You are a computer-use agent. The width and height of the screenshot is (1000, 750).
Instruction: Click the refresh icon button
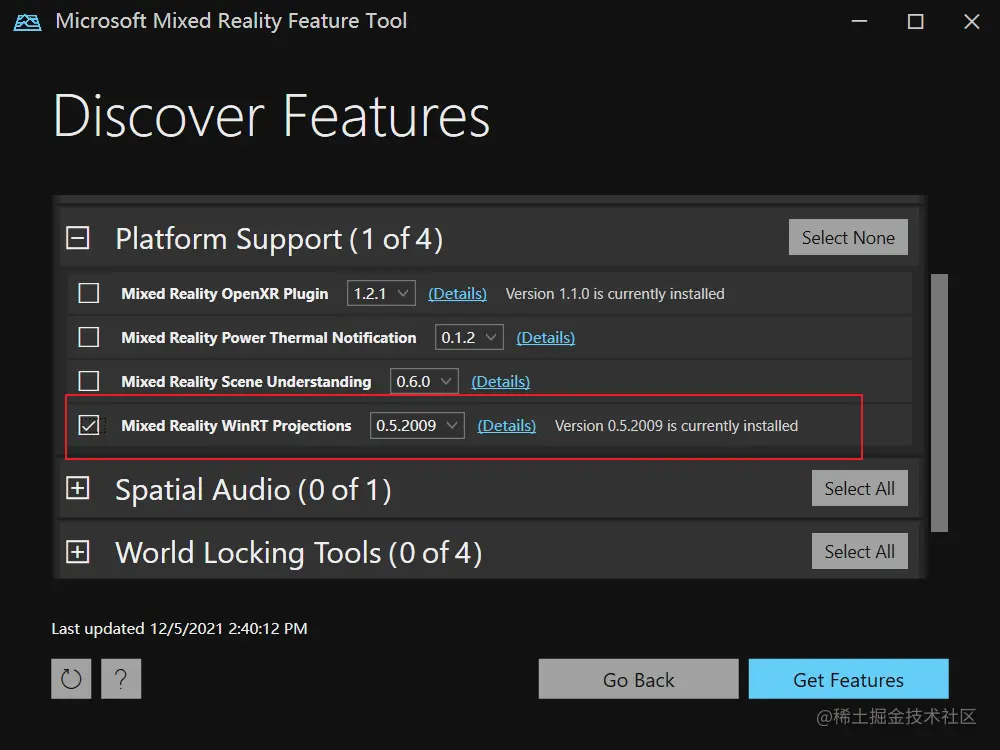click(x=71, y=679)
